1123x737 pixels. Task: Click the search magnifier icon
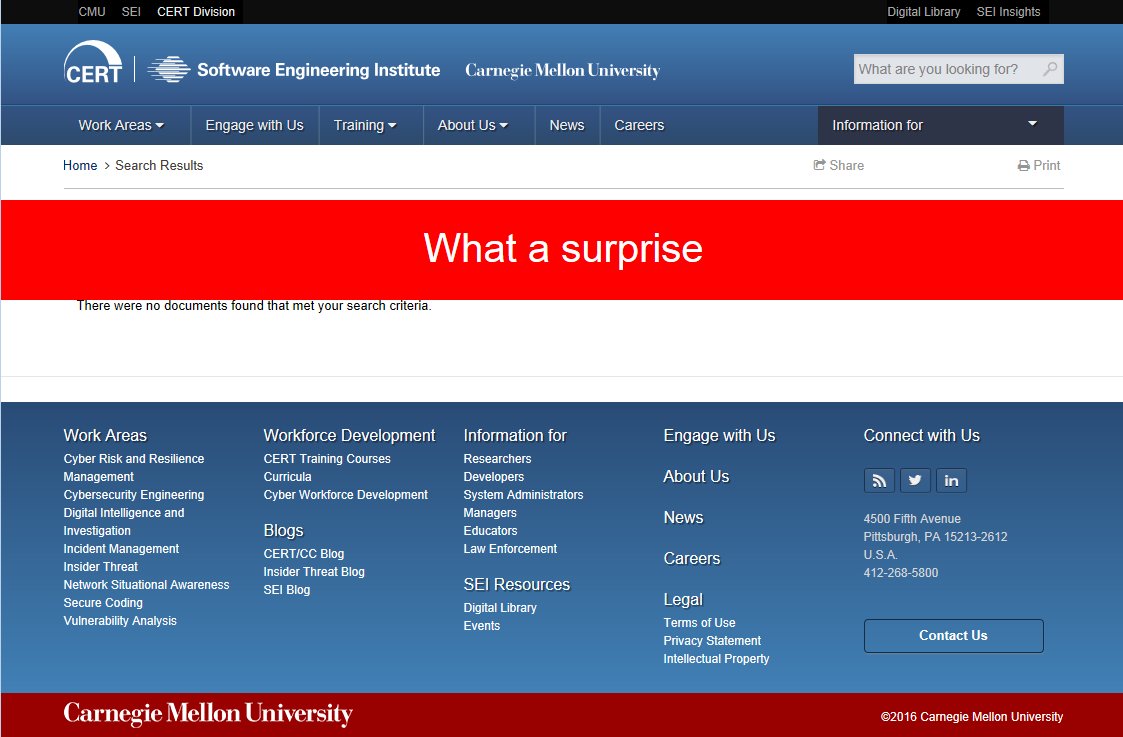tap(1049, 69)
